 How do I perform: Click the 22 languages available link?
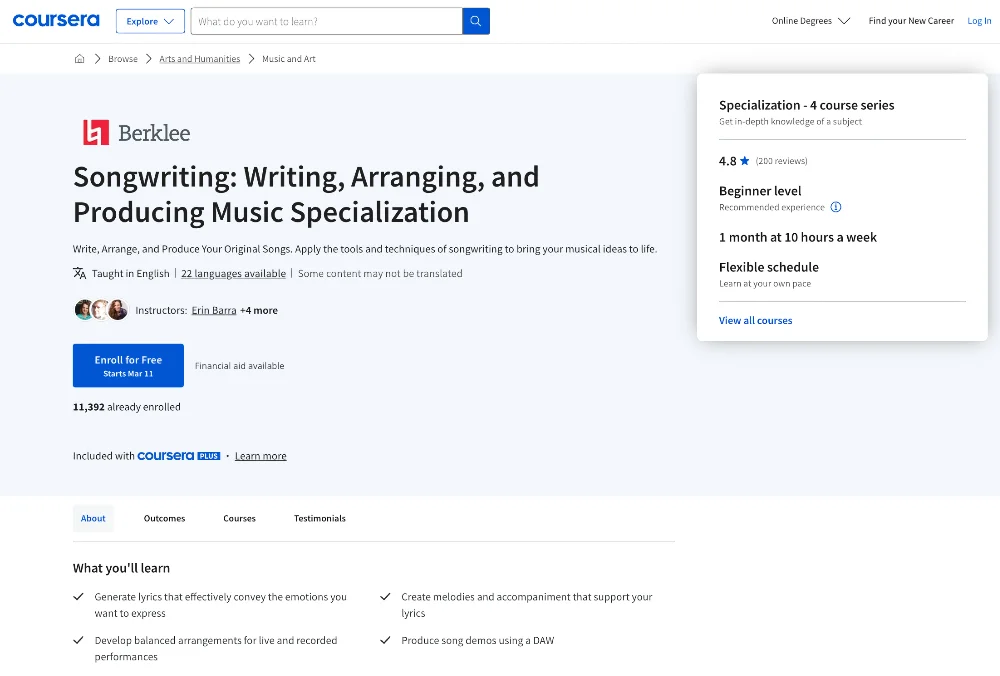click(233, 272)
